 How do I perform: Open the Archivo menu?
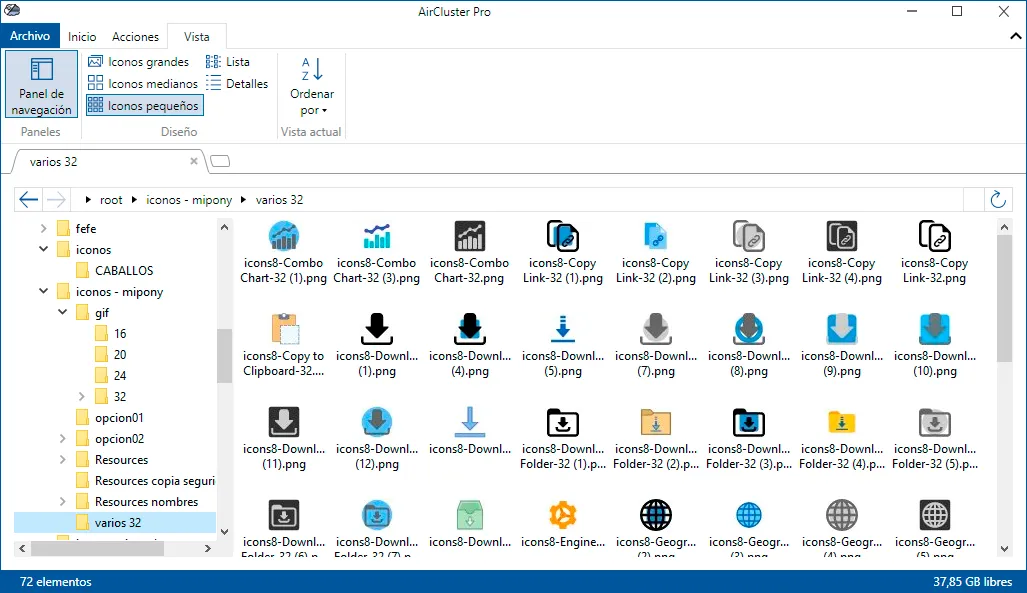pyautogui.click(x=29, y=36)
